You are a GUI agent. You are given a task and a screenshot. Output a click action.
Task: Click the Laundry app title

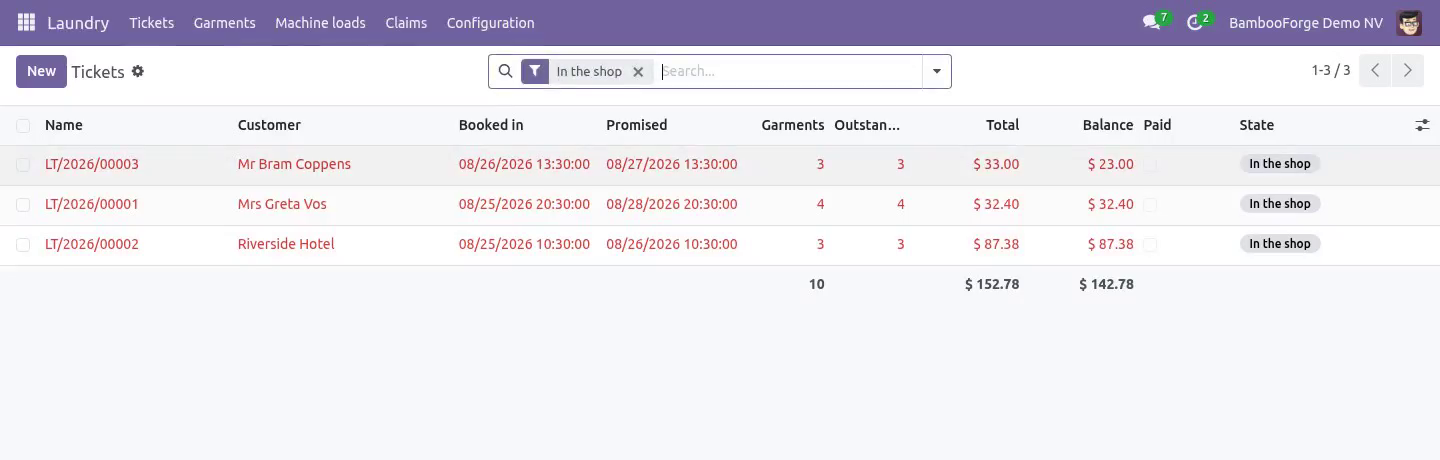(x=78, y=22)
